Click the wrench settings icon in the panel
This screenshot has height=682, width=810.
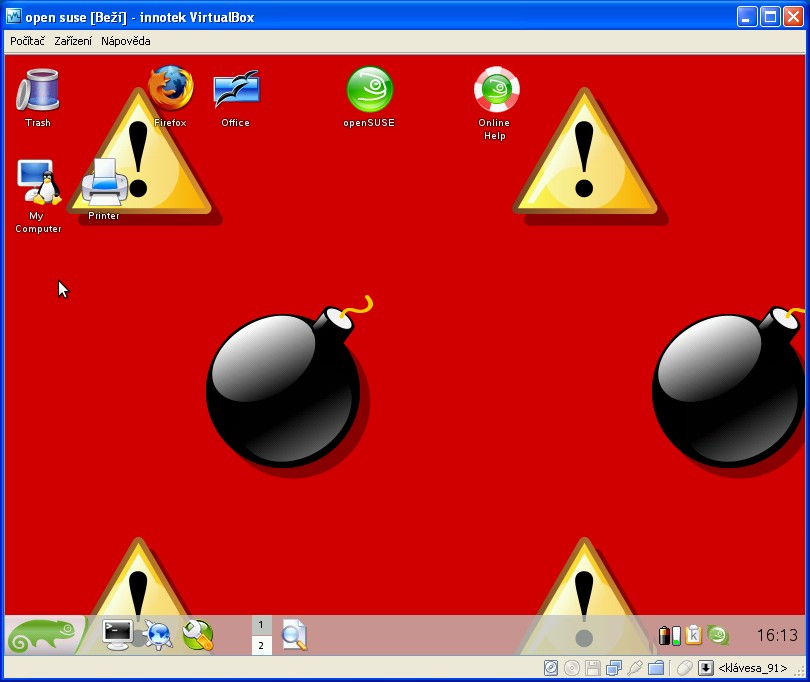point(198,634)
